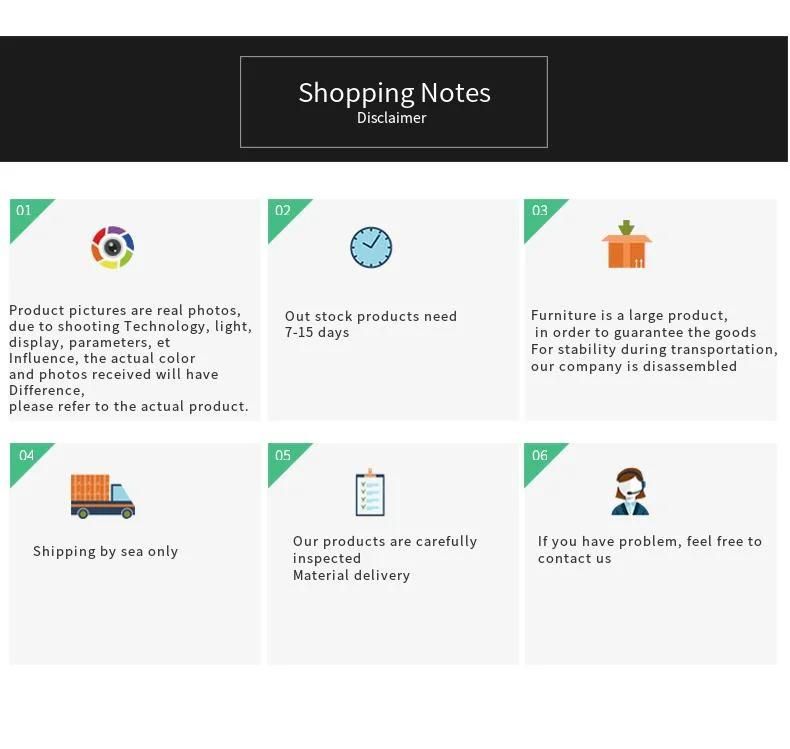Click the green 03 corner badge
The height and width of the screenshot is (749, 790).
[x=540, y=215]
